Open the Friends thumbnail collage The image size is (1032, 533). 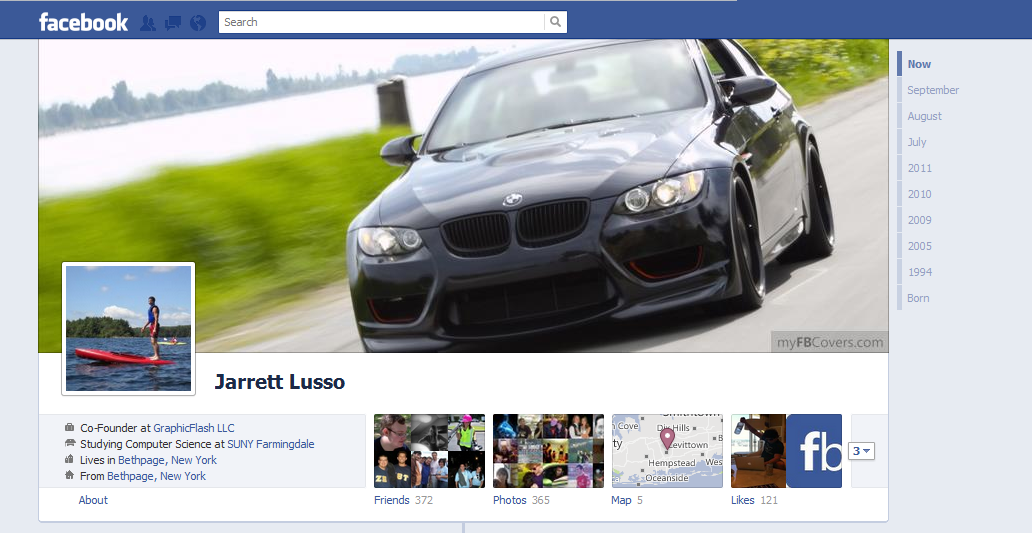pos(429,451)
